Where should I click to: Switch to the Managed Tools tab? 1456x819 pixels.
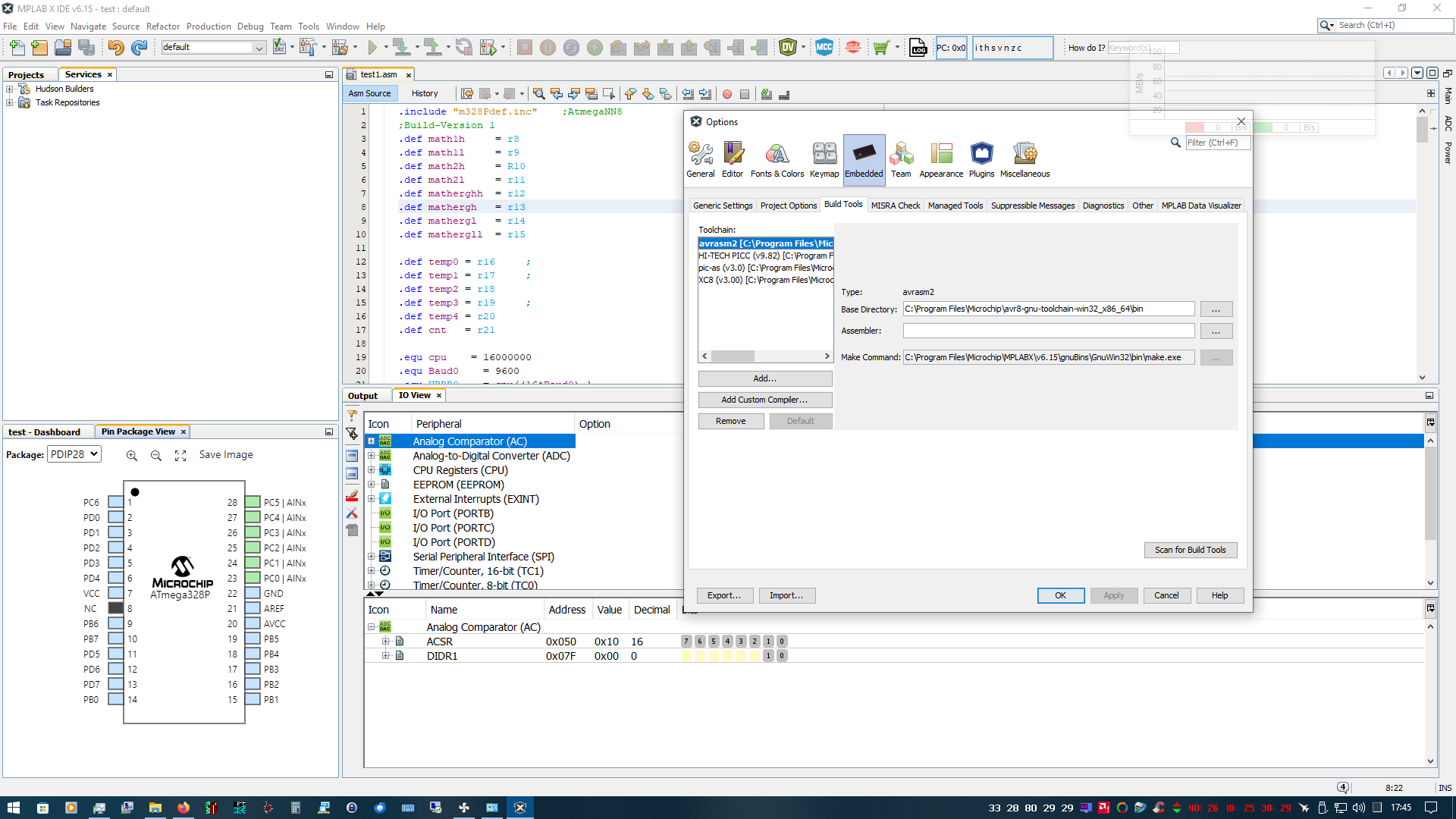pos(955,206)
